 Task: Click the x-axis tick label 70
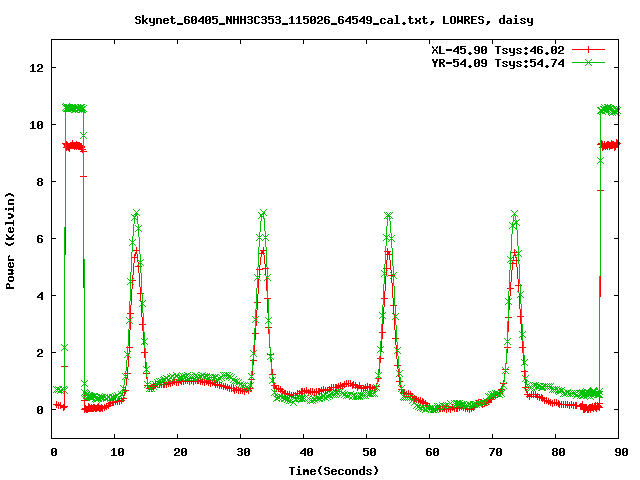pyautogui.click(x=495, y=452)
